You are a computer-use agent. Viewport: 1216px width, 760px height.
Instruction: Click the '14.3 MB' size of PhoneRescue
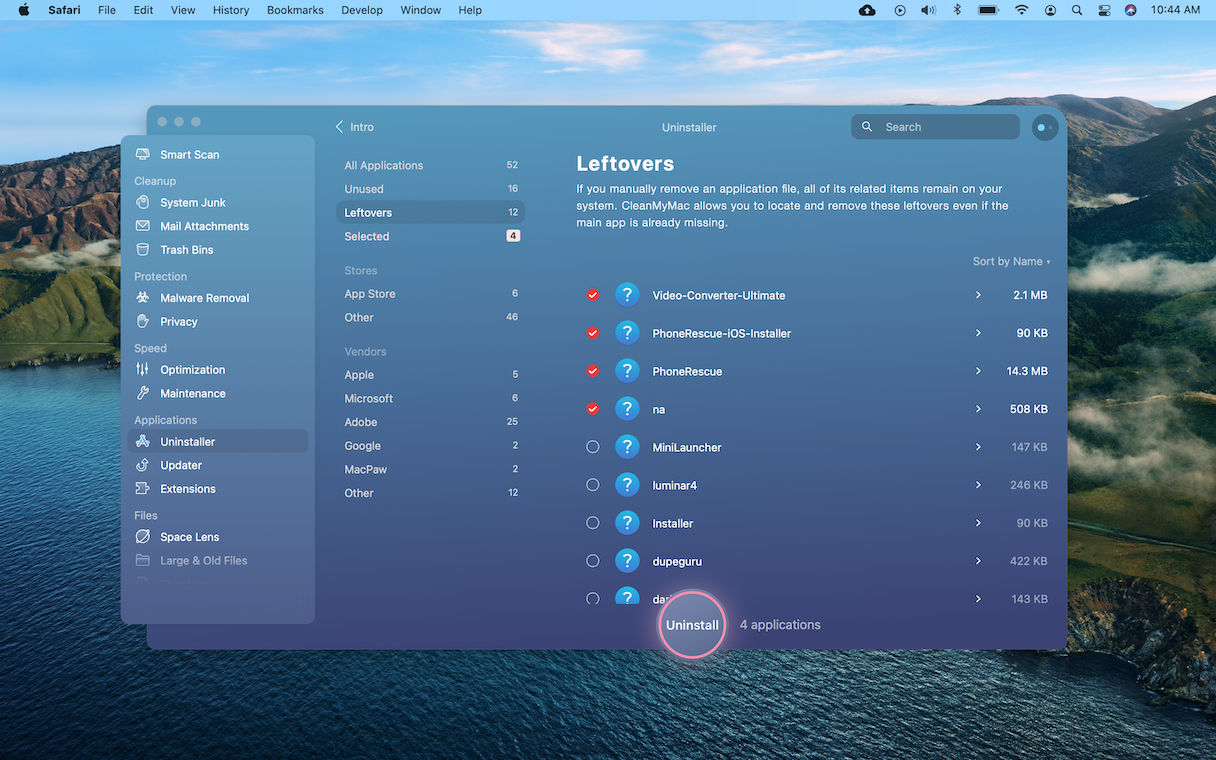tap(1027, 371)
